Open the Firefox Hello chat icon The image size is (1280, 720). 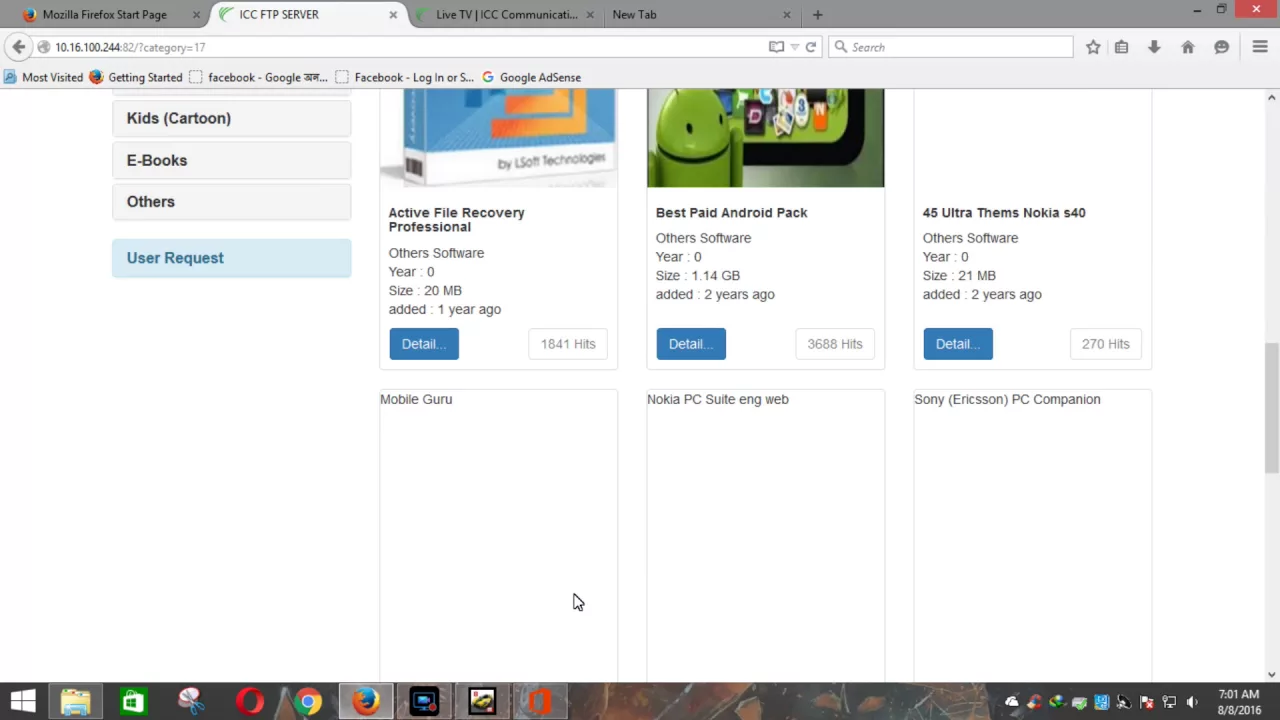click(x=1221, y=47)
